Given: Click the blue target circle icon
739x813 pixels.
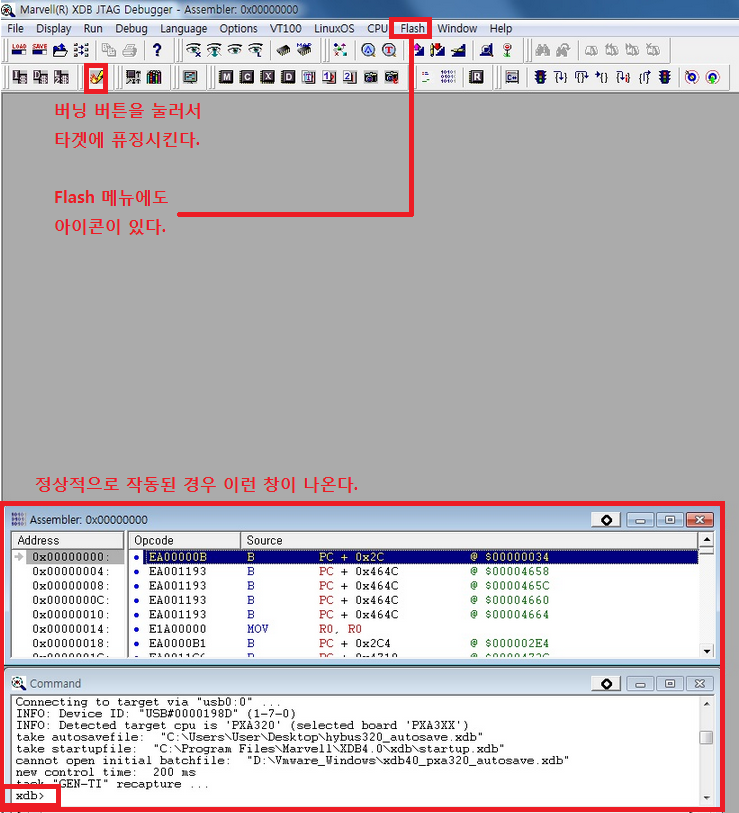Looking at the screenshot, I should (x=692, y=77).
